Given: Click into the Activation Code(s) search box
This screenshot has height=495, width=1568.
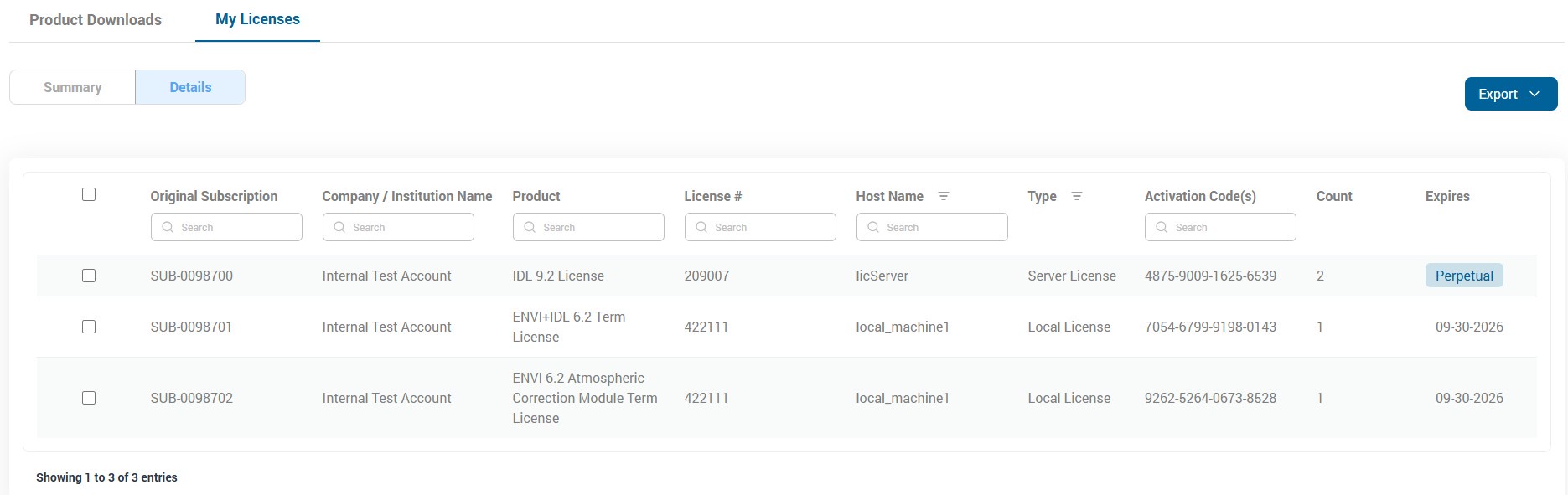Looking at the screenshot, I should 1230,227.
